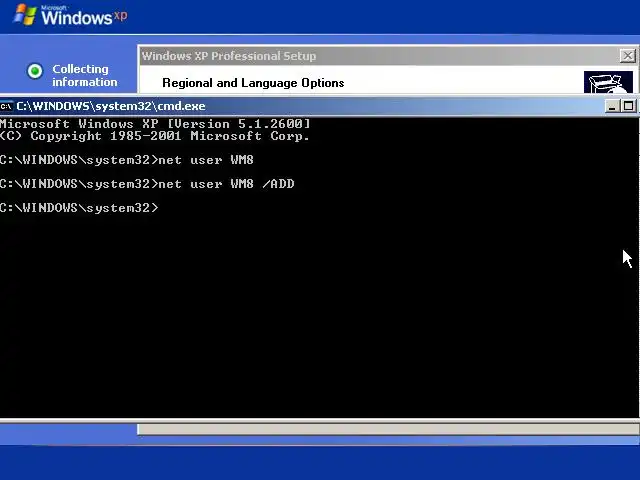Click the 'net user WM8 /ADD' command line
This screenshot has width=640, height=480.
(x=147, y=184)
